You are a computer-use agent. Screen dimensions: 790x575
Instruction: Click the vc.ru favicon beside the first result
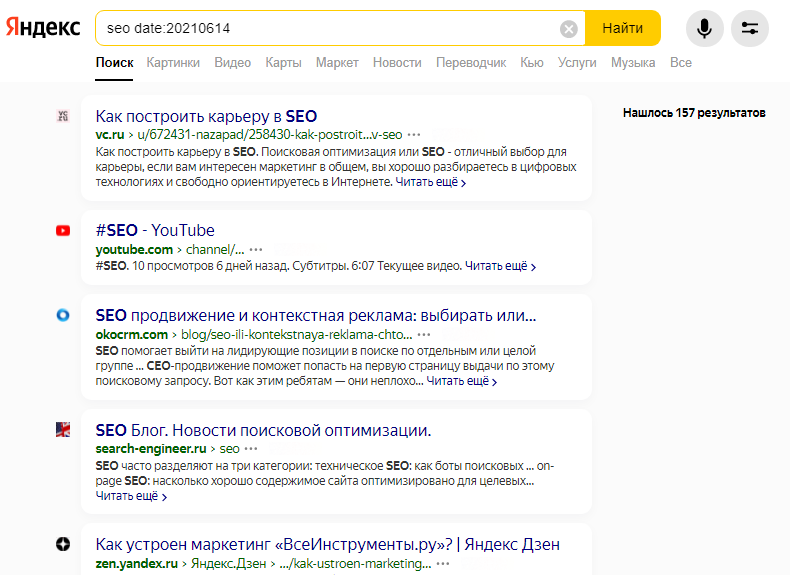point(63,116)
